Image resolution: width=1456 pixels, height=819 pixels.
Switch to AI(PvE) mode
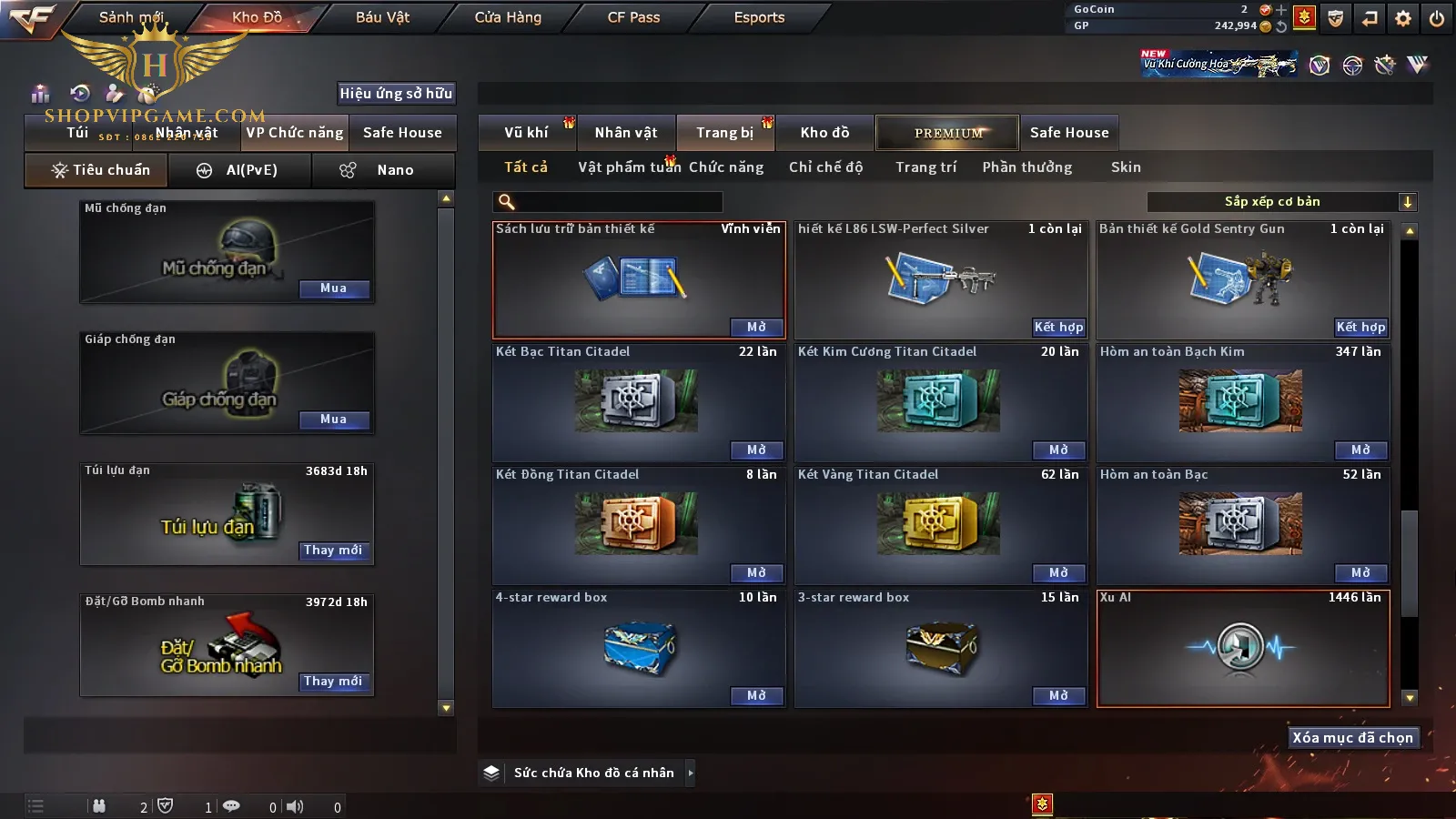[239, 170]
